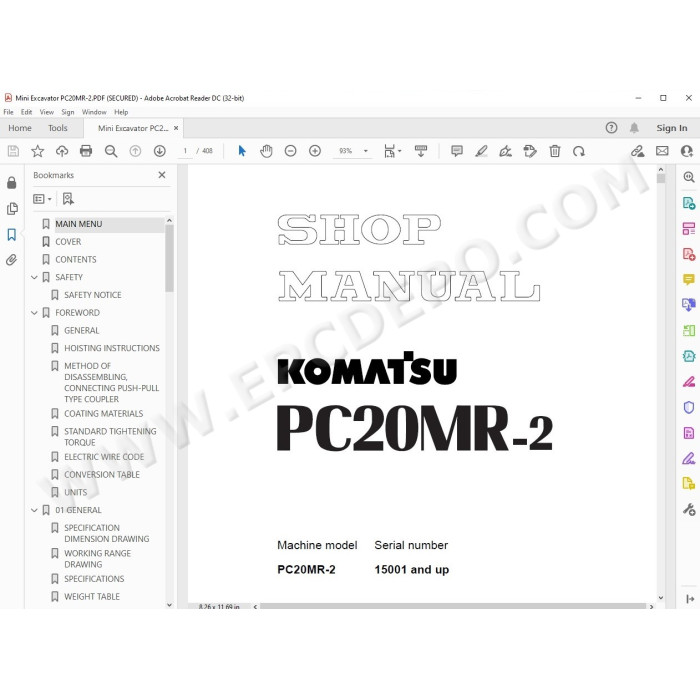Go to previous page arrow
The width and height of the screenshot is (700, 700).
tap(135, 151)
